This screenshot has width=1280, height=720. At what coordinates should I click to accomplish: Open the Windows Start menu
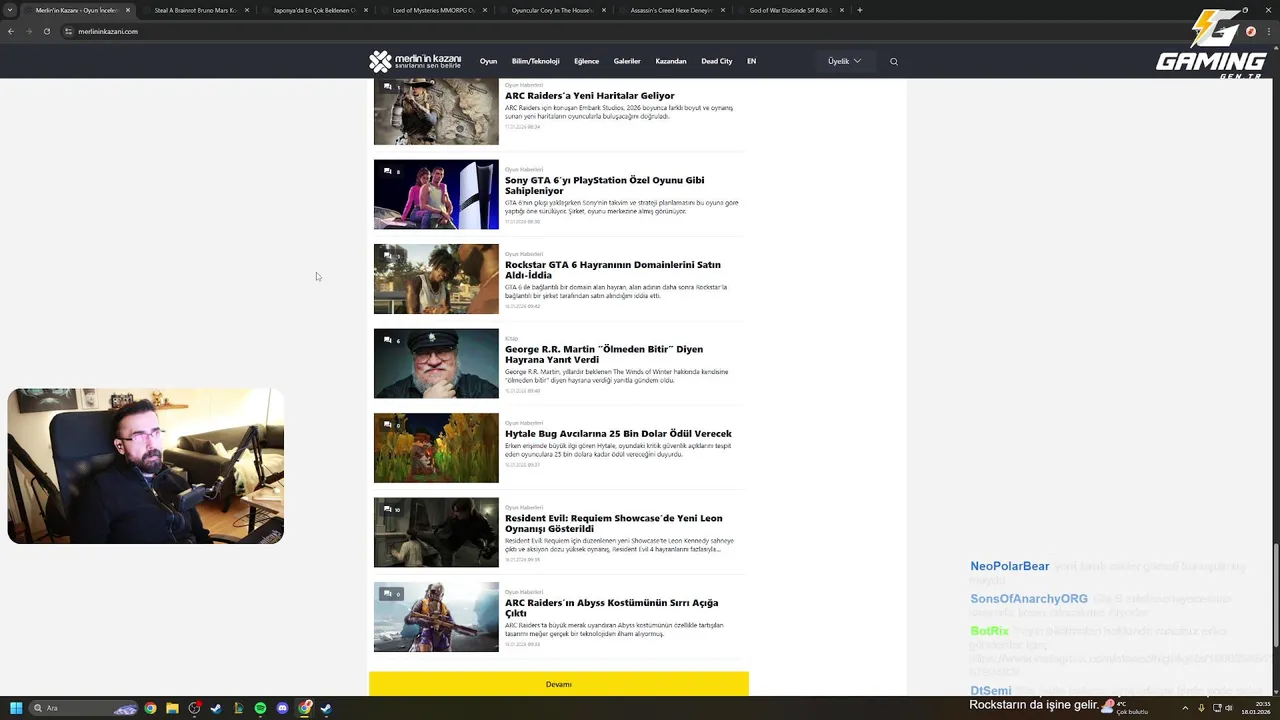(x=16, y=708)
